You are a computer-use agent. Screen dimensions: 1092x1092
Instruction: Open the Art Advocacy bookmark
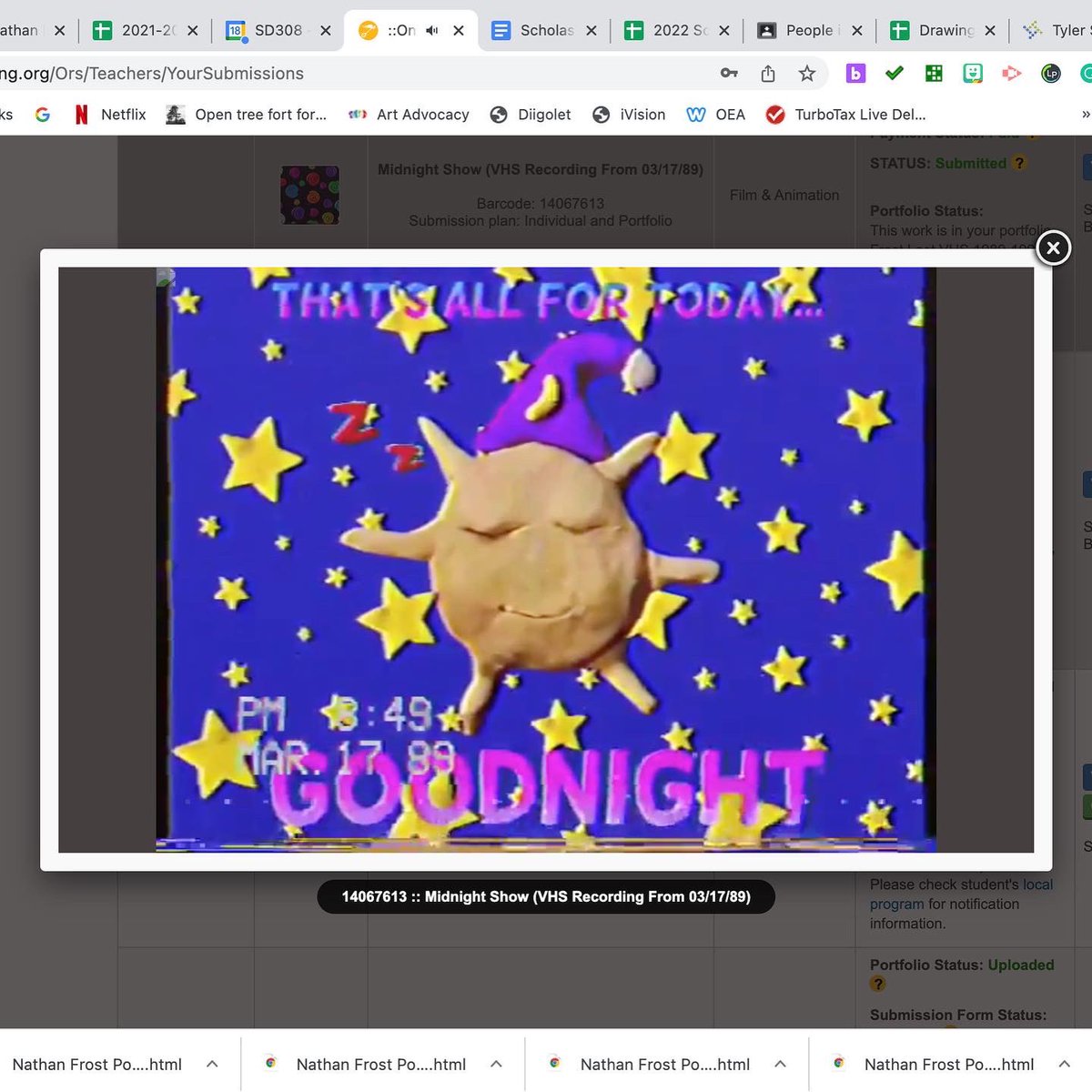409,115
